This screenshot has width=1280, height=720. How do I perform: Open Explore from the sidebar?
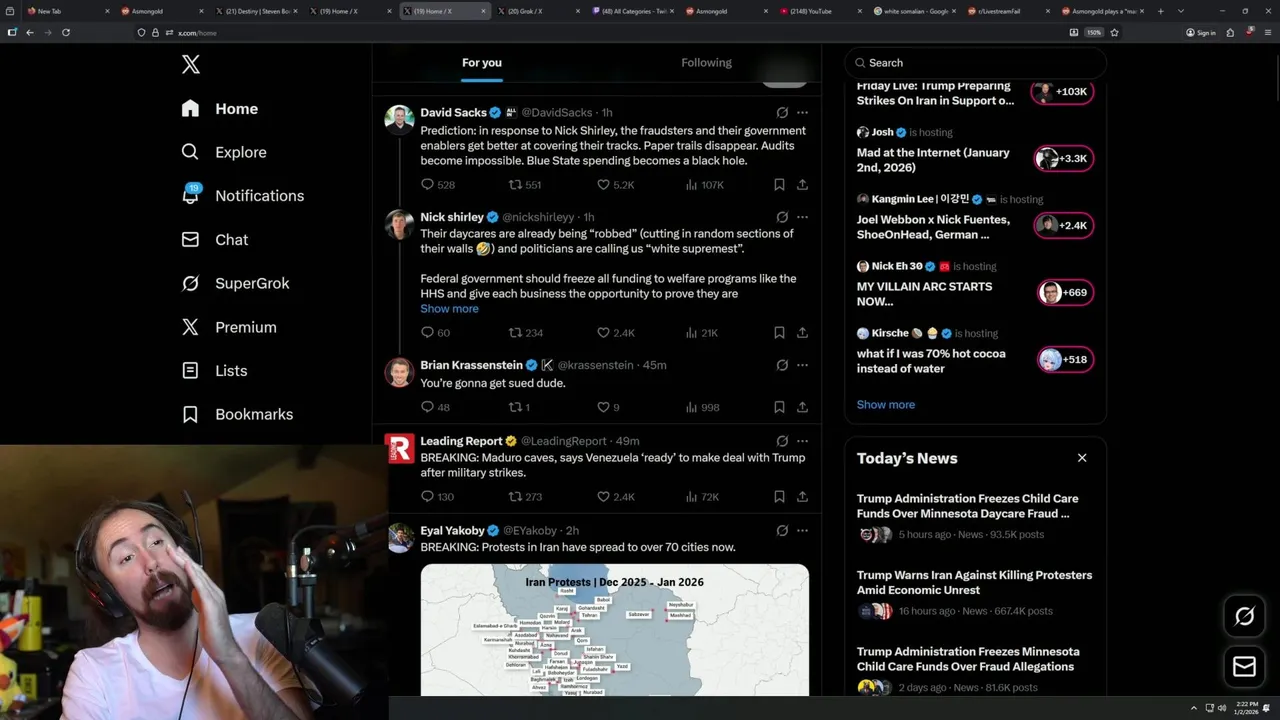224,152
